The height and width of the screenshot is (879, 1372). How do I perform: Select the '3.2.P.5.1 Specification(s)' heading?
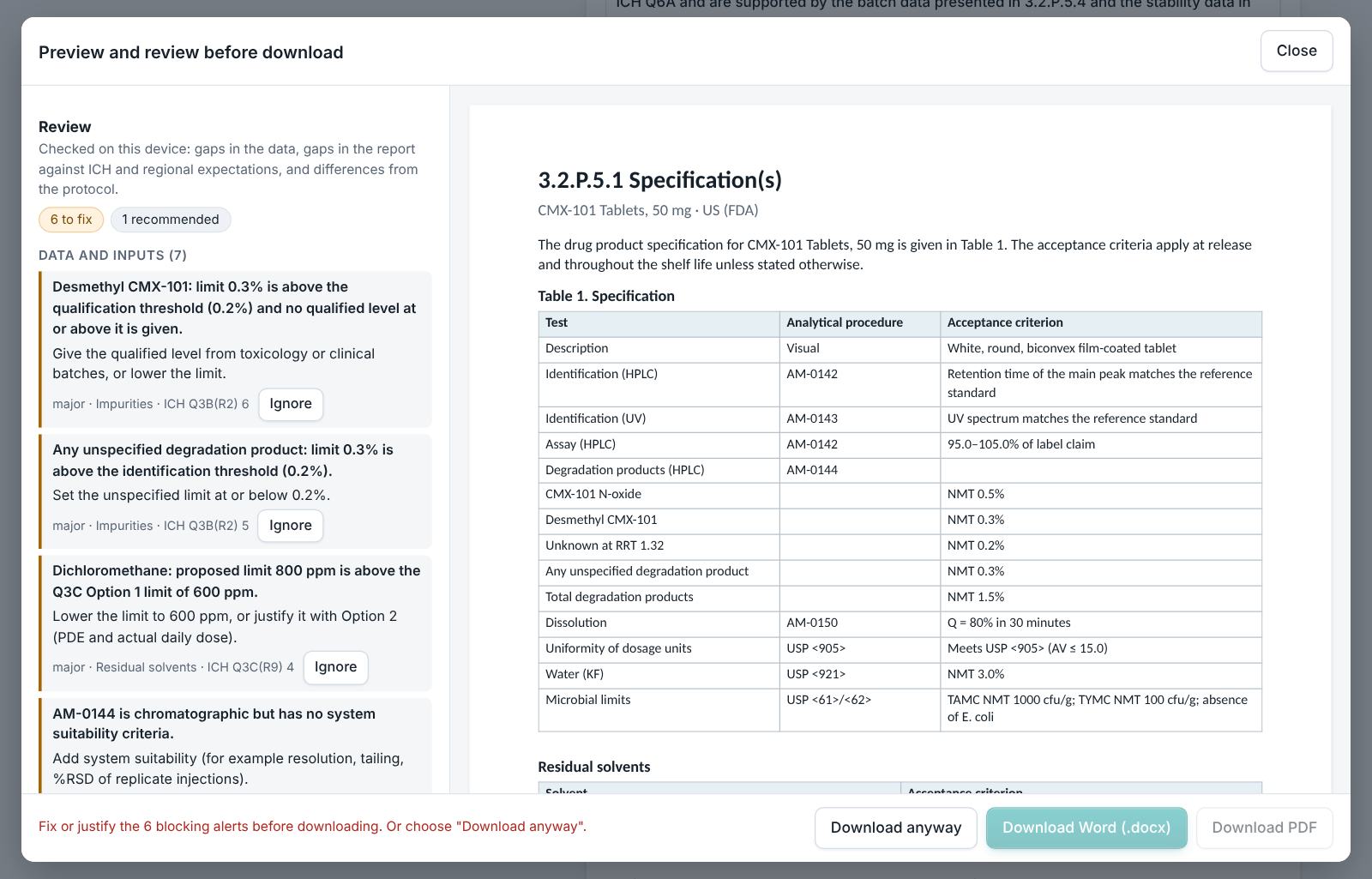pos(660,180)
